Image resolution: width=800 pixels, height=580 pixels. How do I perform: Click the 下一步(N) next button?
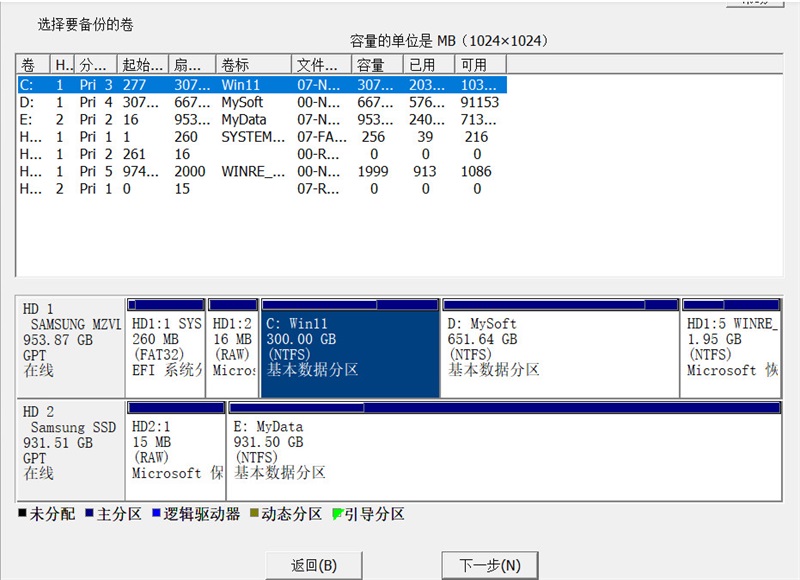tap(490, 565)
